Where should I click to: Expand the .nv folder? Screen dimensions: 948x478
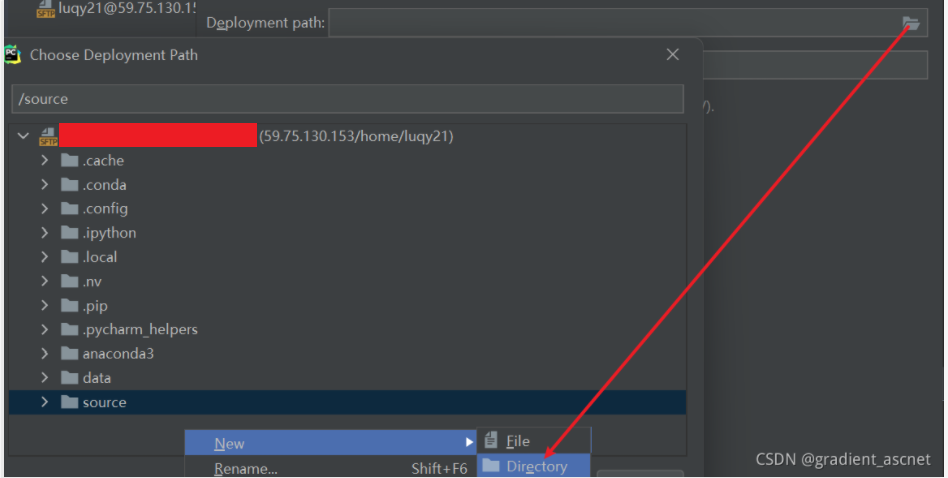44,281
